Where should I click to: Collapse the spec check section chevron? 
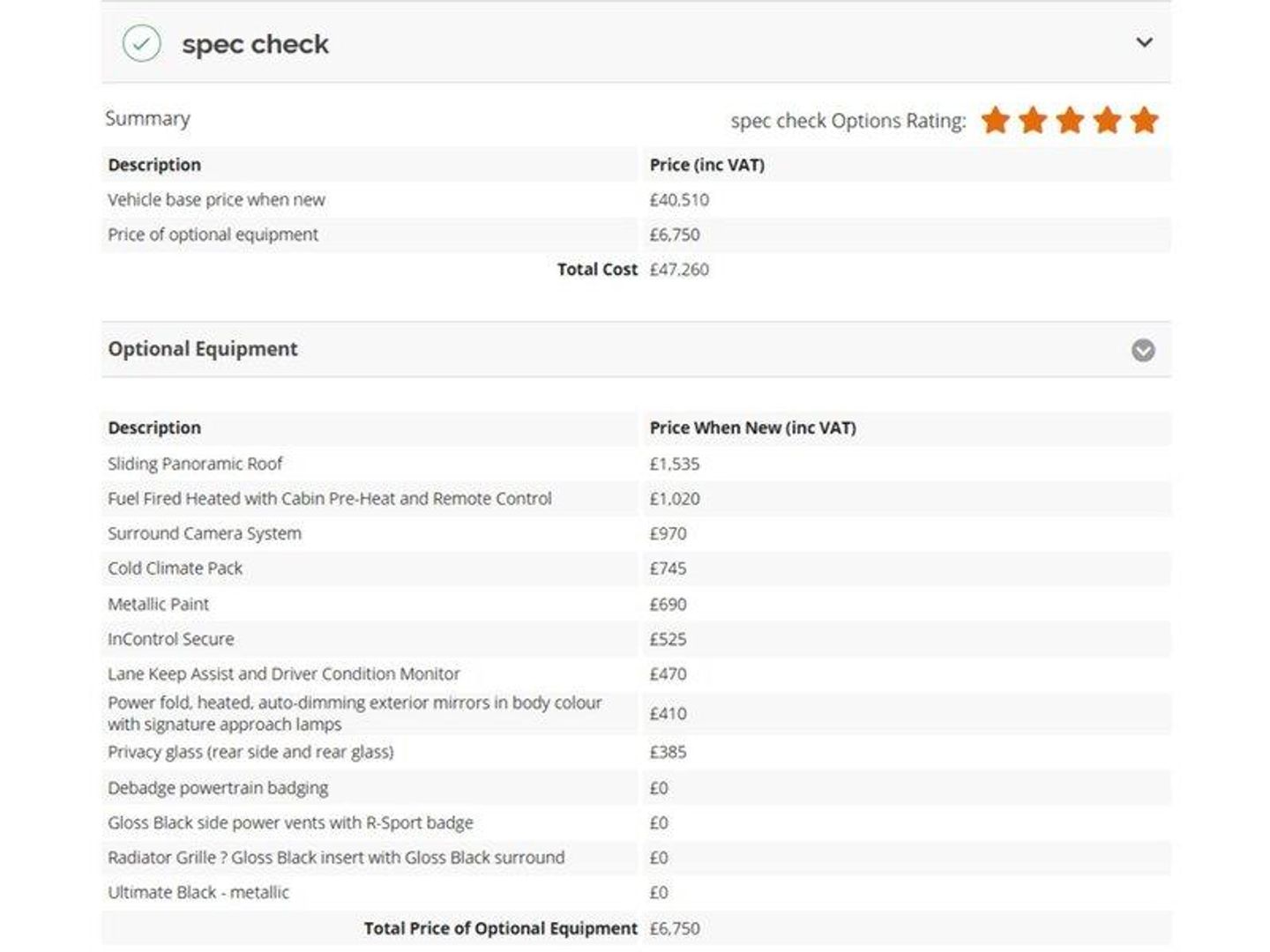(1144, 42)
